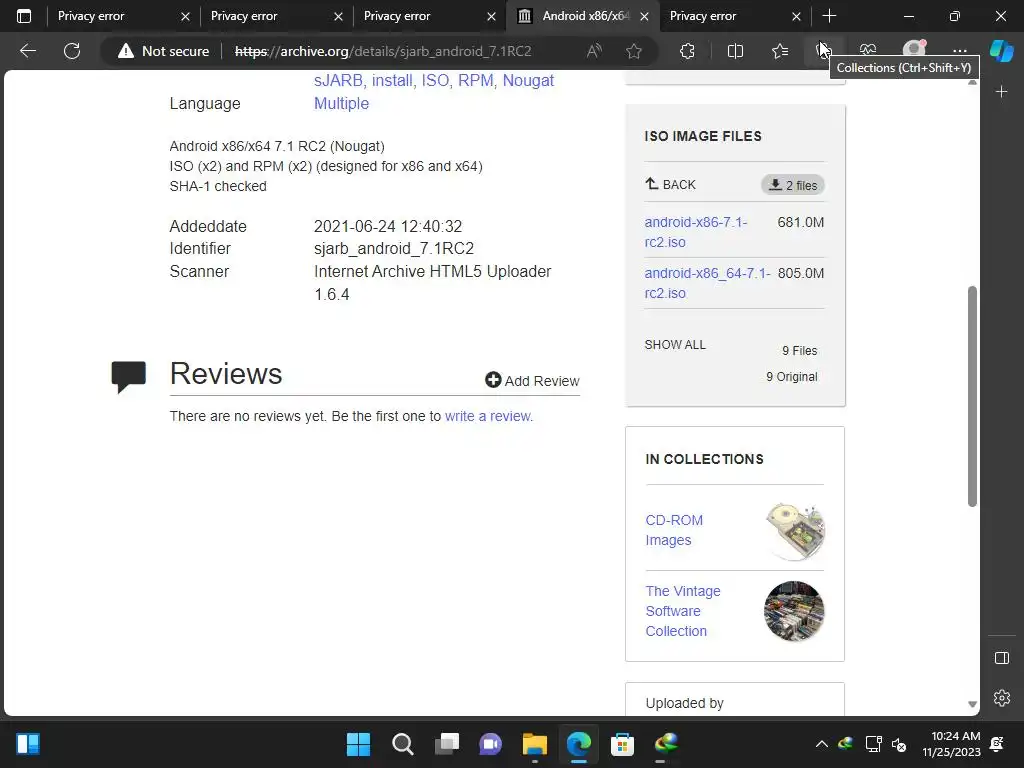
Task: Open Settings and more menu
Action: tap(959, 51)
